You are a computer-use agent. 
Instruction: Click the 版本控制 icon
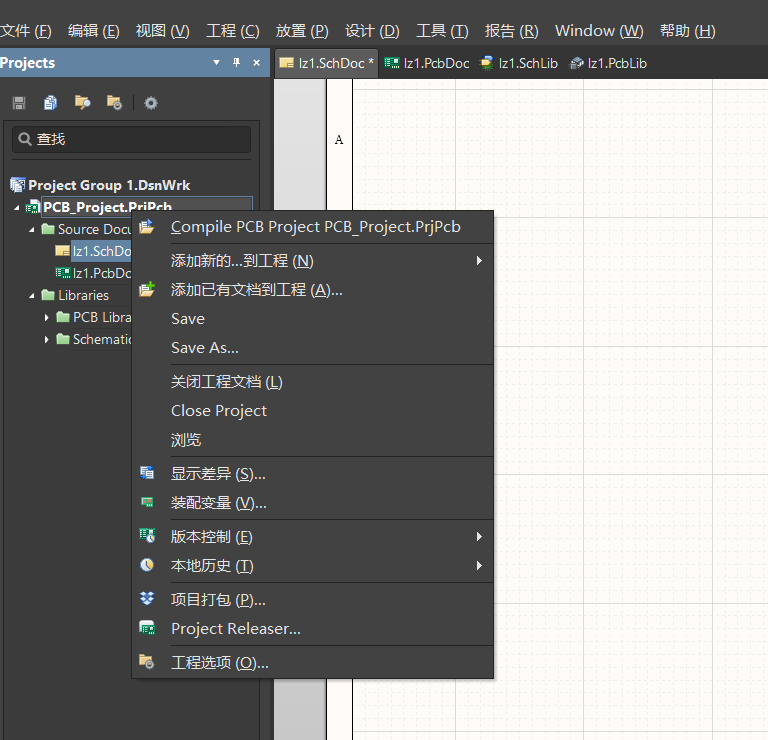[147, 535]
